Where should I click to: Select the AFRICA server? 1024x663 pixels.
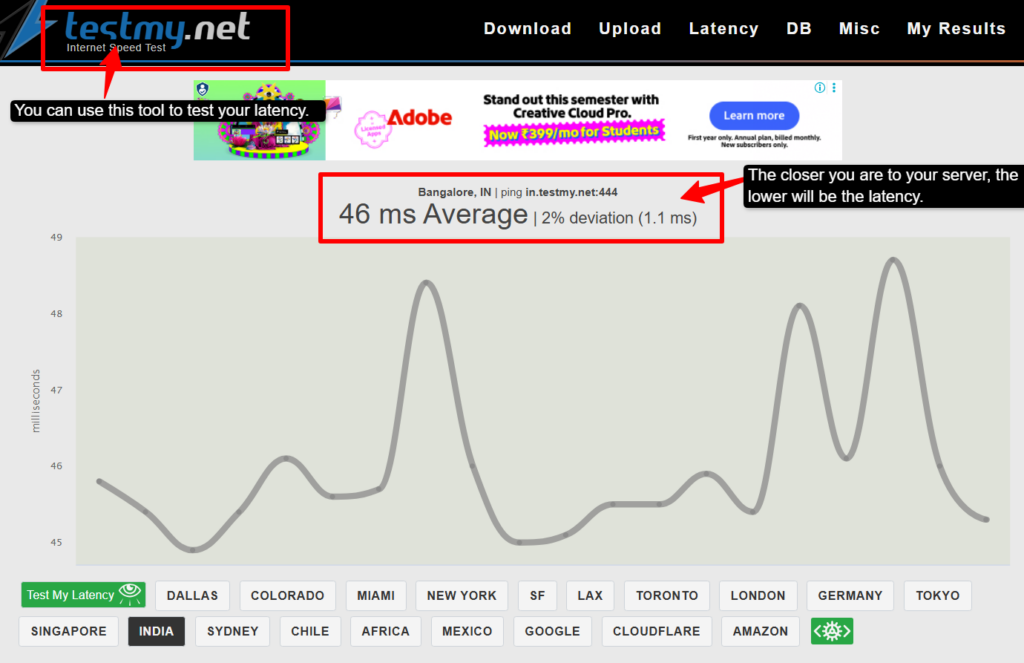click(x=385, y=632)
